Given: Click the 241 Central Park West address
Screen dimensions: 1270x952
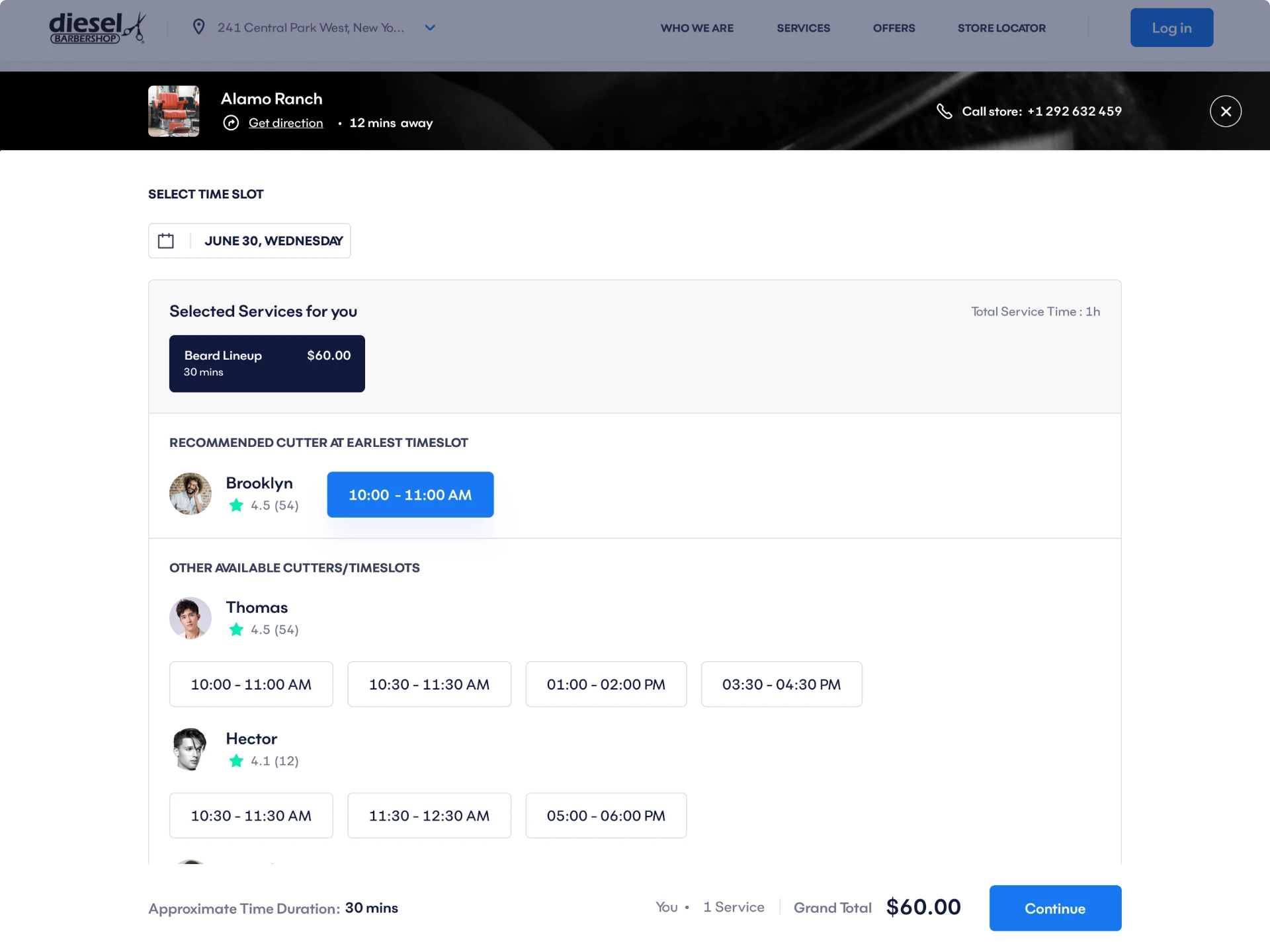Looking at the screenshot, I should 311,28.
